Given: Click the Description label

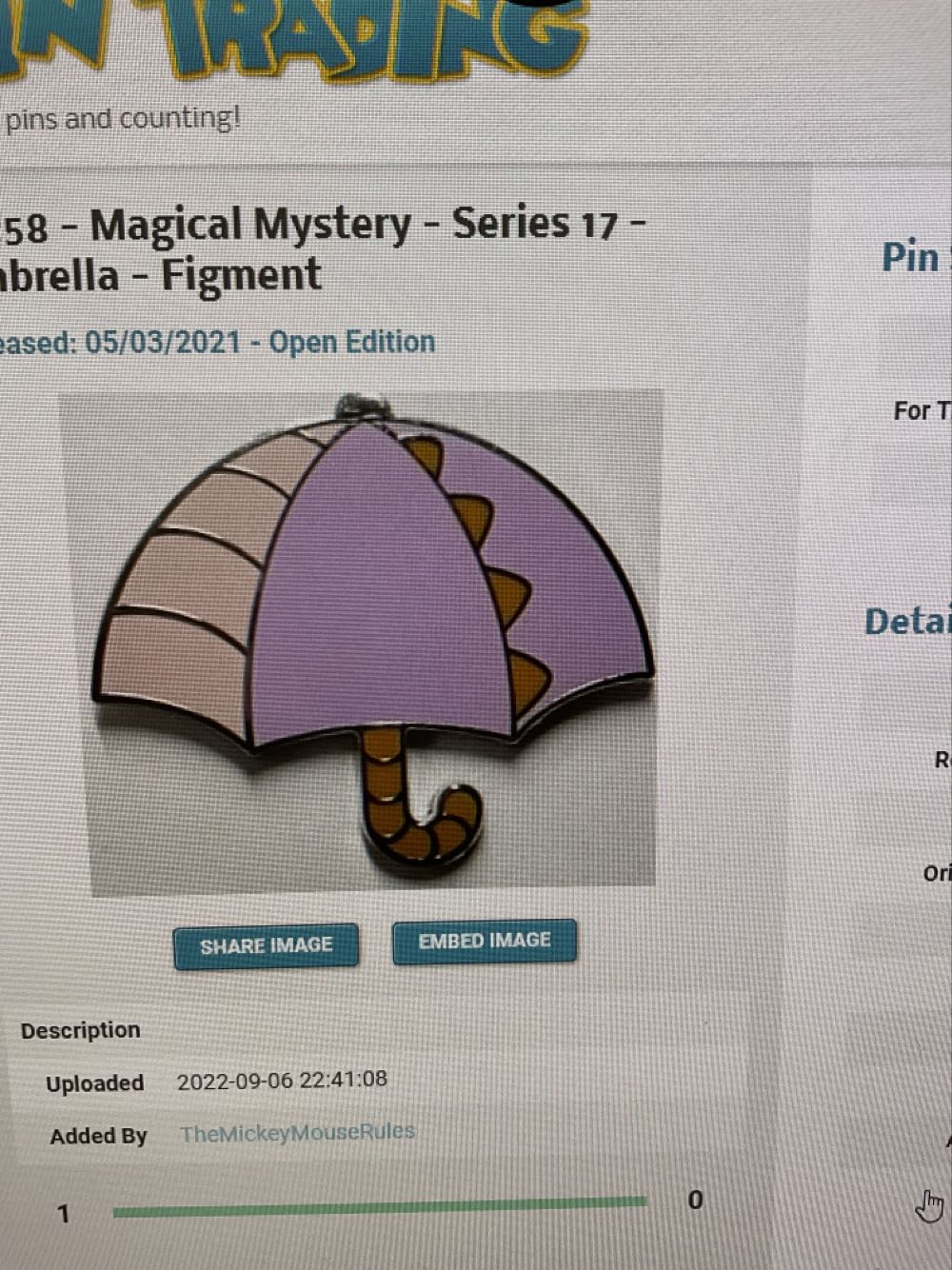Looking at the screenshot, I should click(x=80, y=1030).
